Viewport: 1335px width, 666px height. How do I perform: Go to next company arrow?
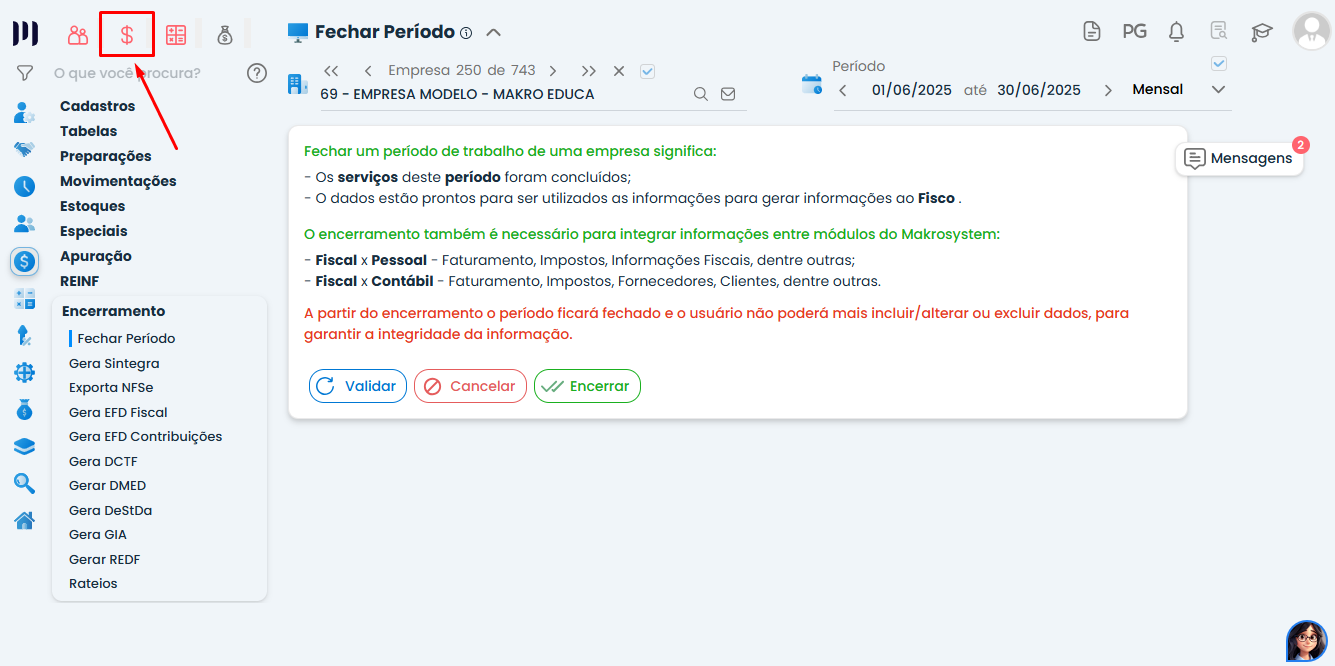tap(553, 71)
